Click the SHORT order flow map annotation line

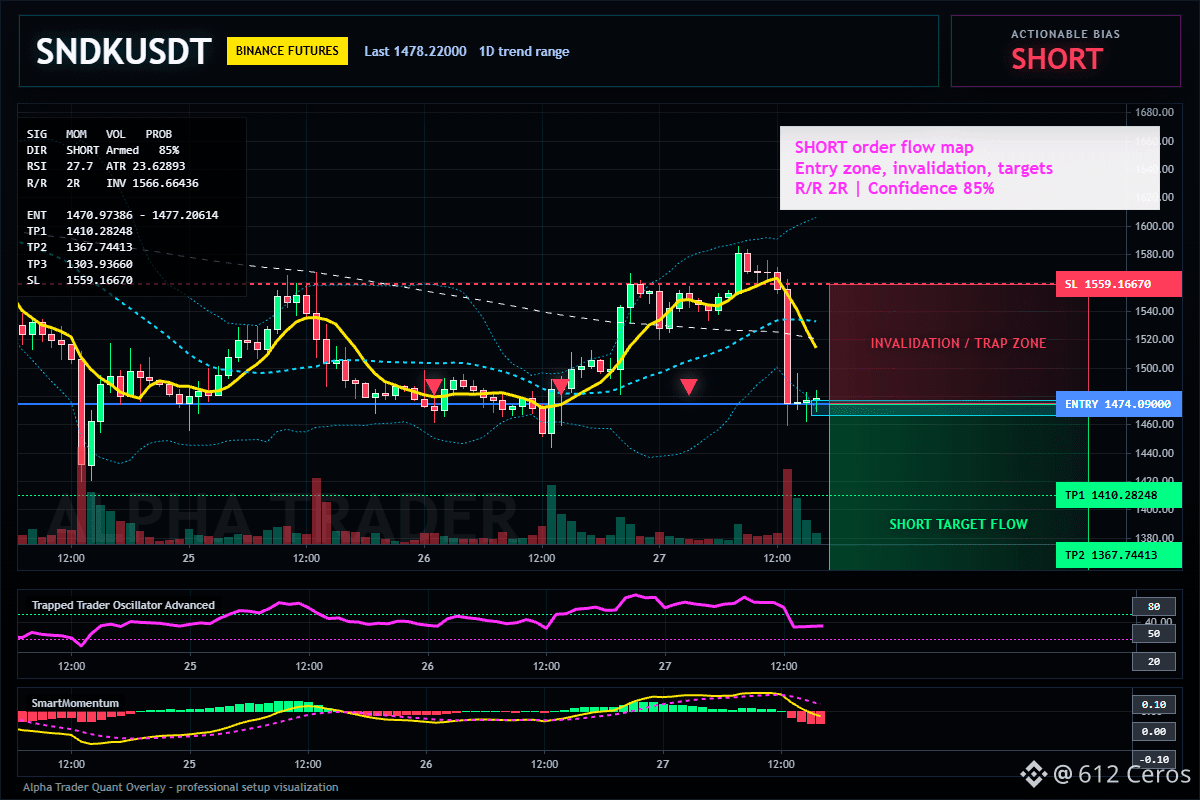click(x=884, y=148)
